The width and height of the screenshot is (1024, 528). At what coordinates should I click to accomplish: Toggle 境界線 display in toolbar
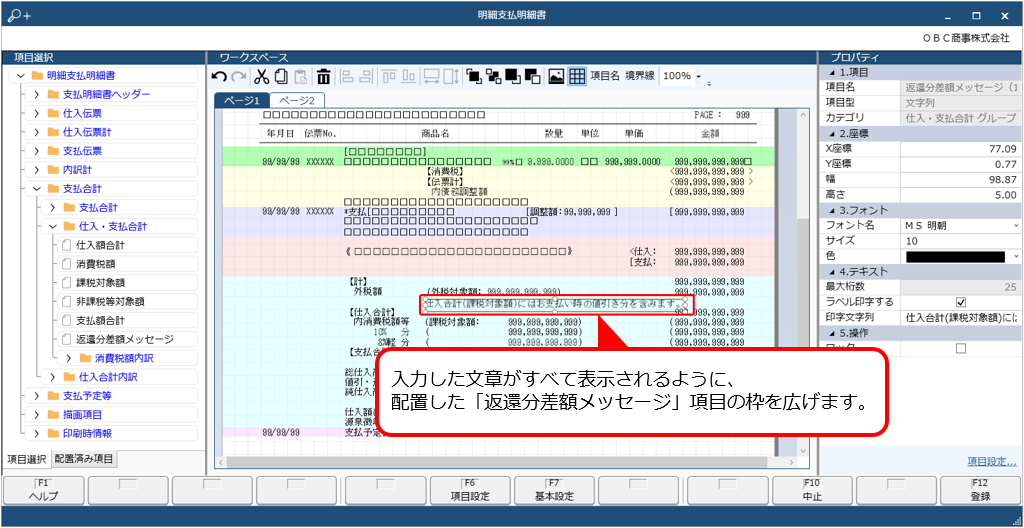pyautogui.click(x=640, y=76)
